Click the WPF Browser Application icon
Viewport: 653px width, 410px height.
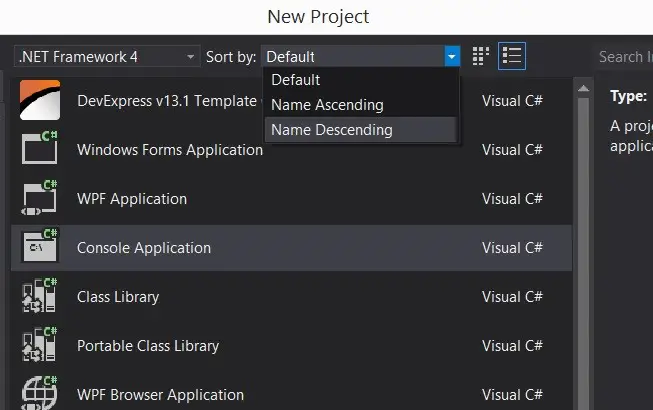[40, 393]
